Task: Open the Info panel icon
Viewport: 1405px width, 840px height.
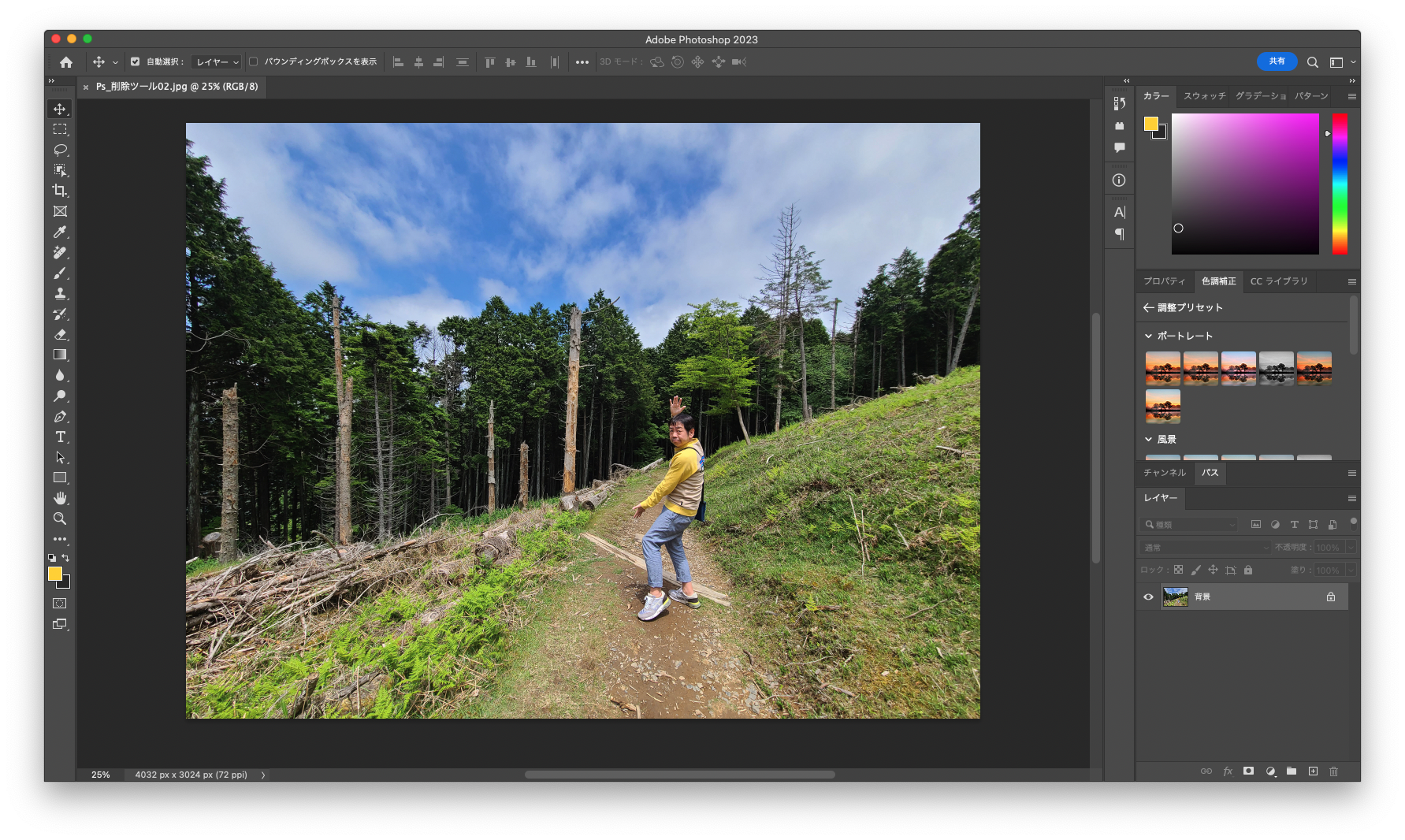Action: [1119, 180]
